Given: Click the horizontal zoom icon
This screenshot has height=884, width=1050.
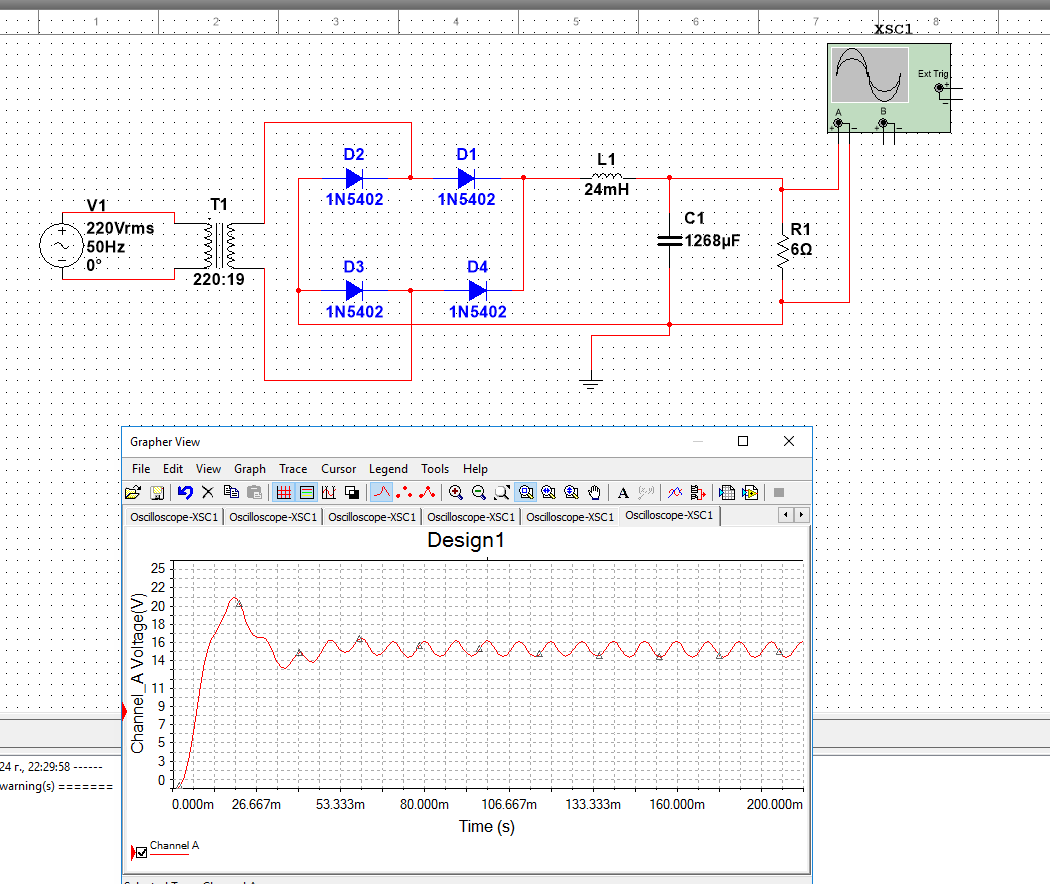Looking at the screenshot, I should [548, 493].
